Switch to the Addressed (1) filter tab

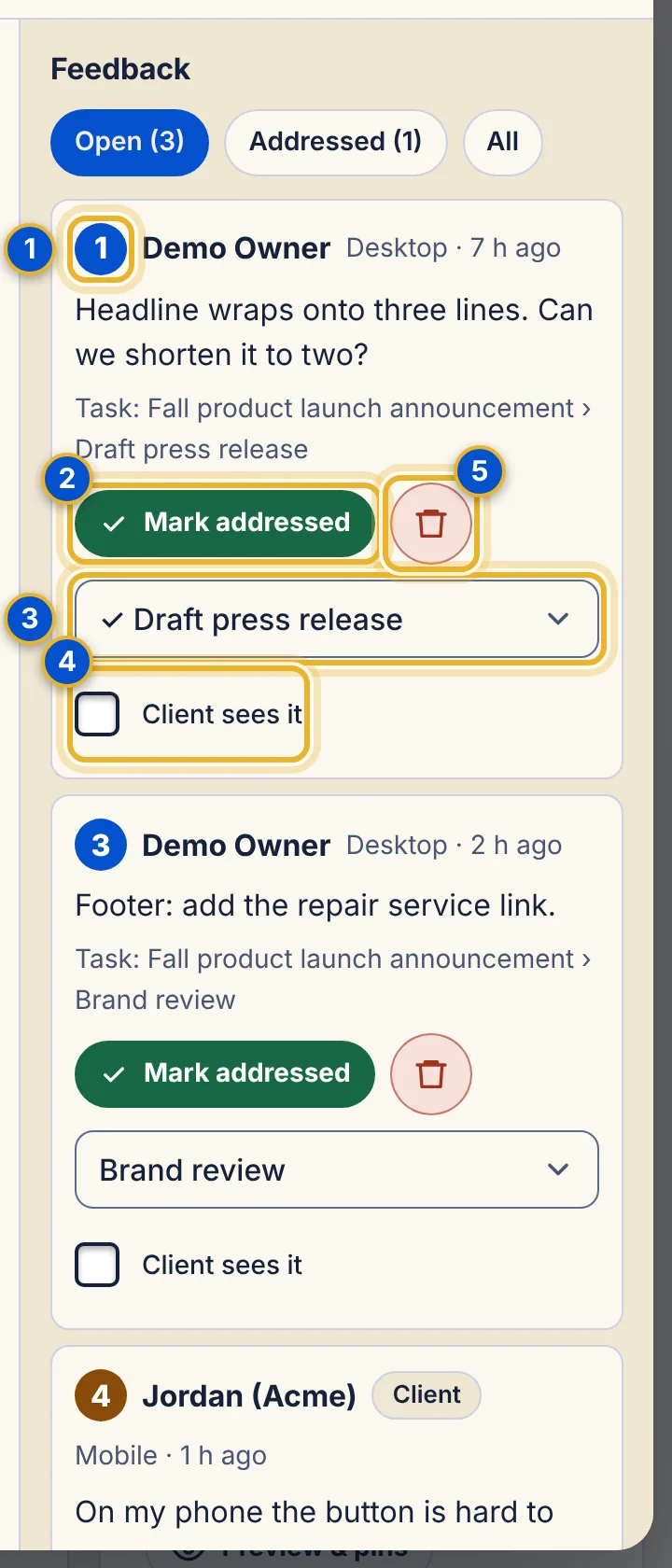[336, 142]
